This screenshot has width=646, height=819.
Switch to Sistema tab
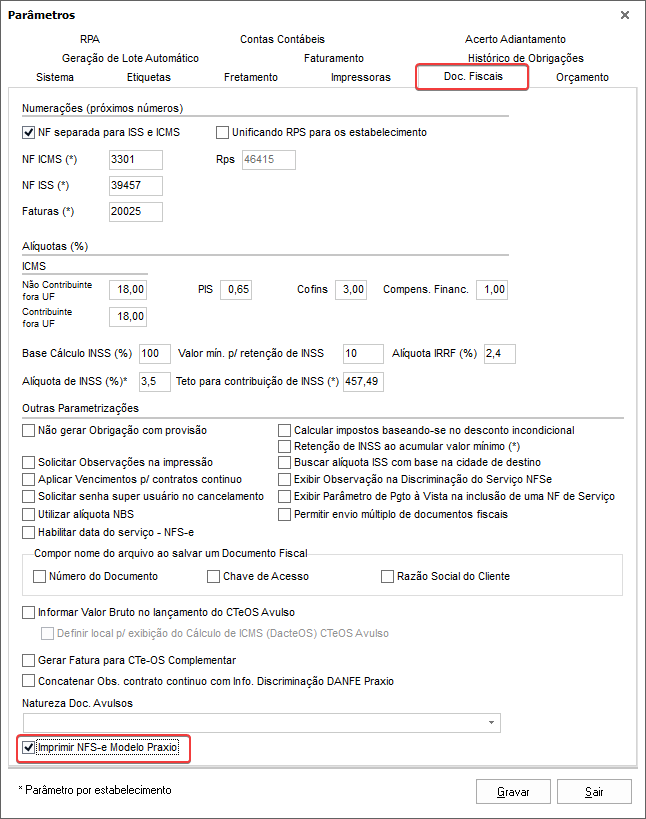pyautogui.click(x=55, y=77)
